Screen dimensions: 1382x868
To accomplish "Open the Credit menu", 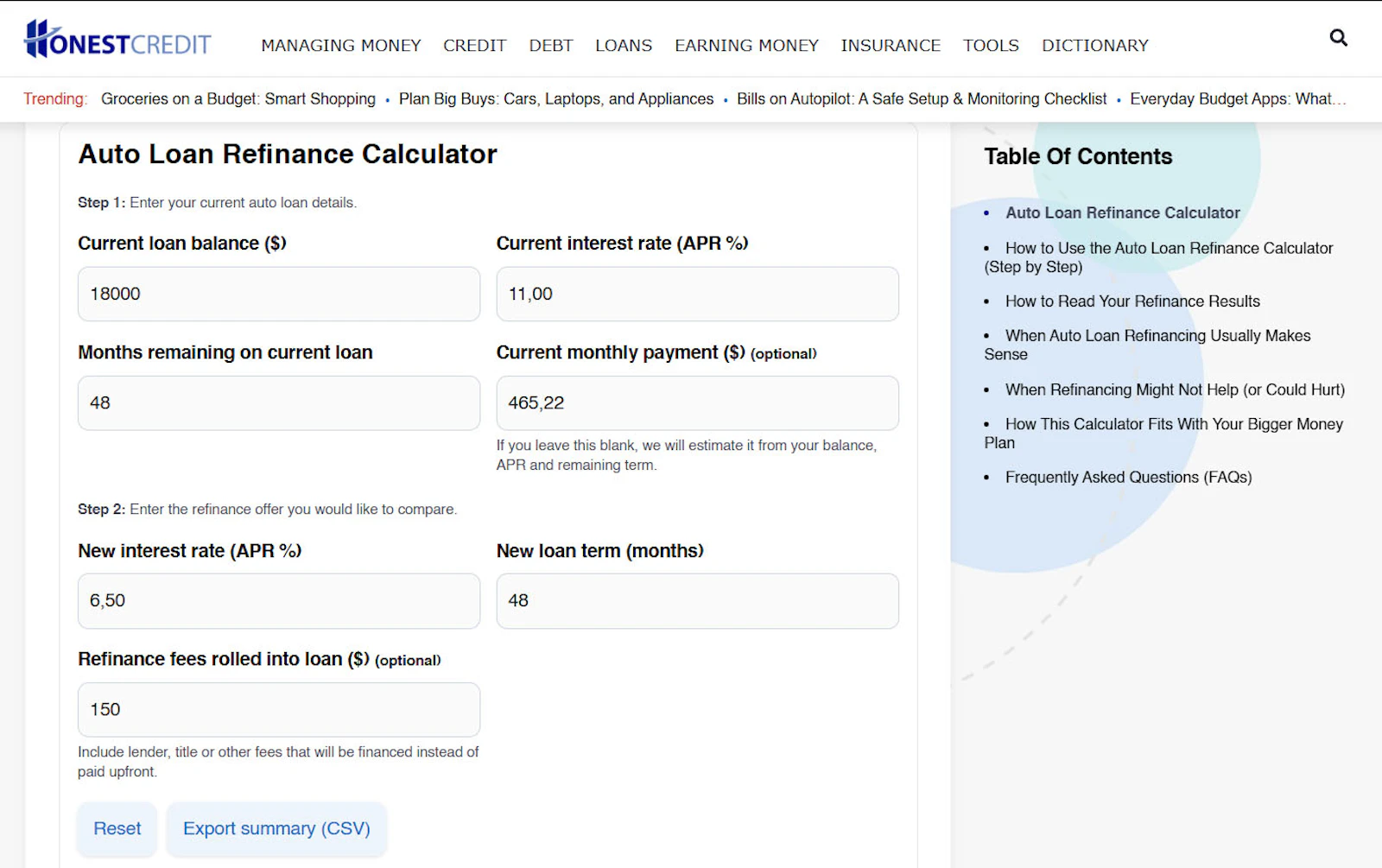I will point(474,45).
